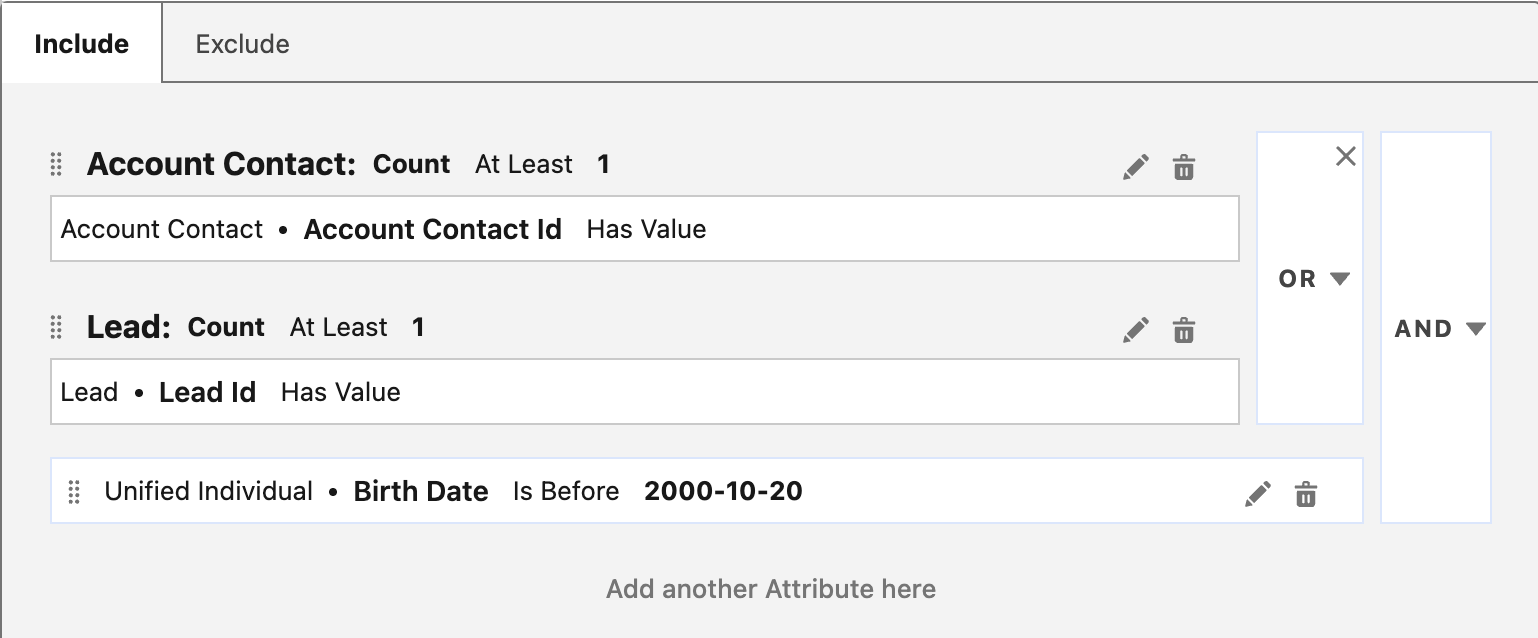Delete the Lead rule with trash icon
The width and height of the screenshot is (1538, 638).
tap(1184, 330)
